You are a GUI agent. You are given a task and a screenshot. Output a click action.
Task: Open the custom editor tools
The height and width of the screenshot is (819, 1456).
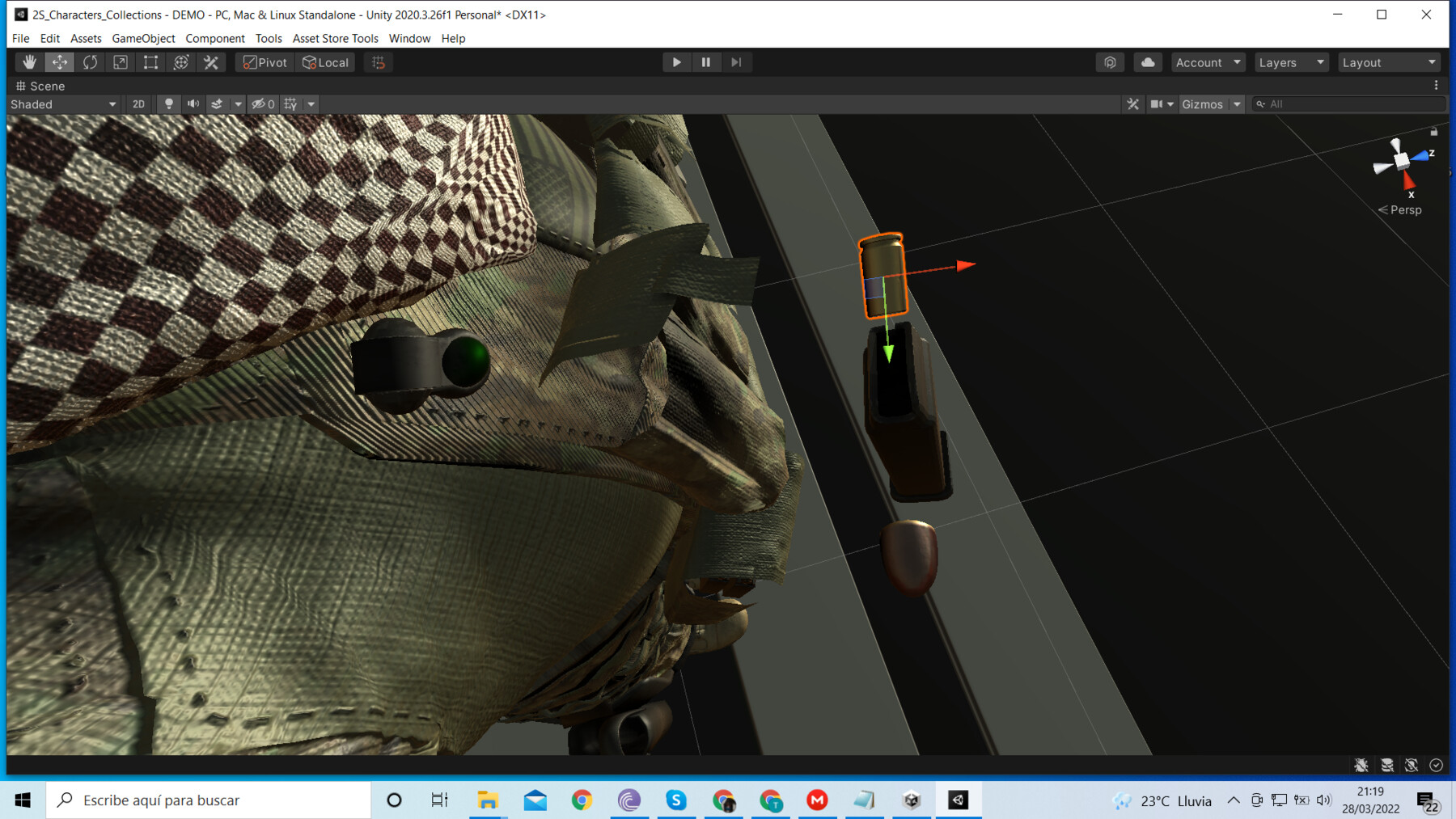pos(211,62)
